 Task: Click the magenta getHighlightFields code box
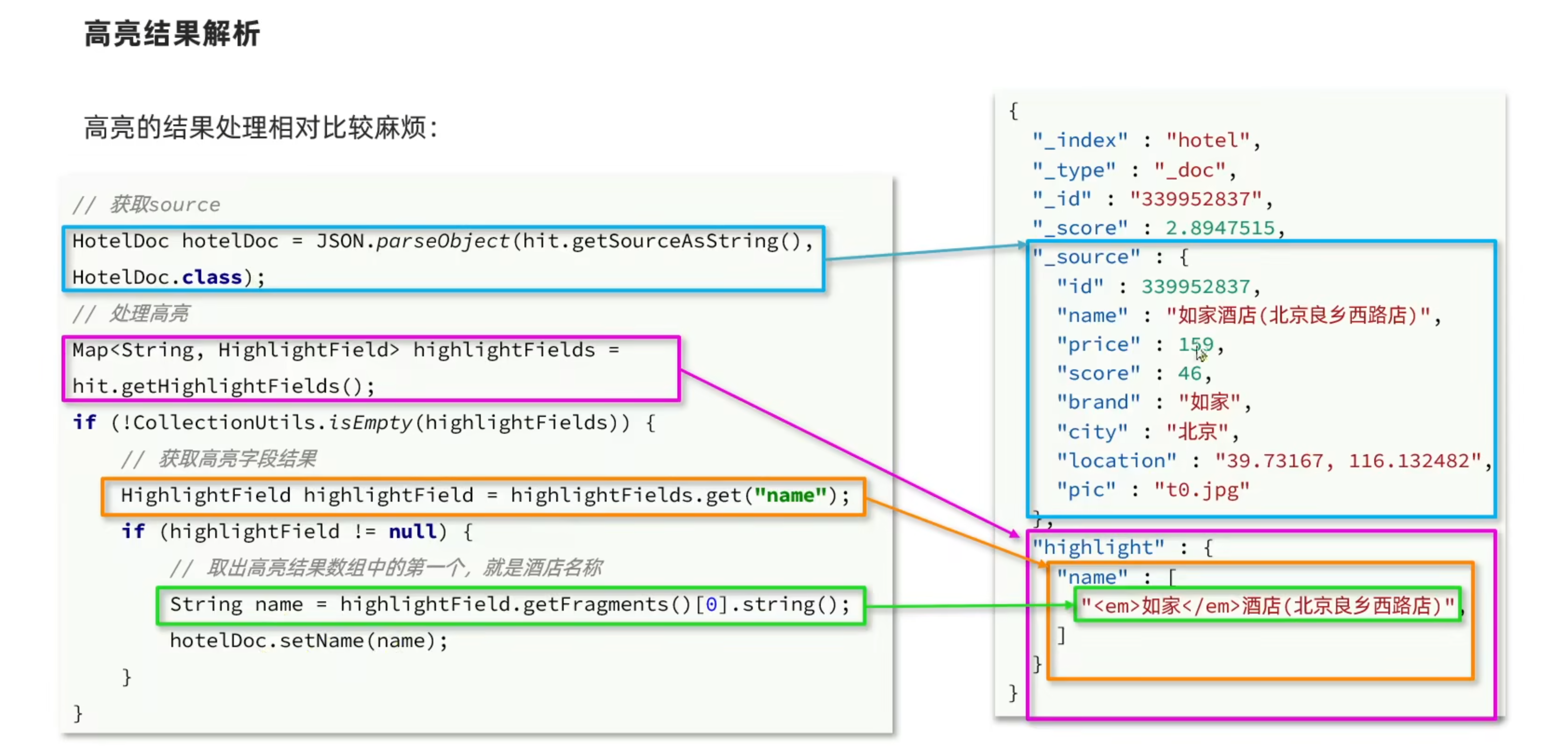coord(371,368)
